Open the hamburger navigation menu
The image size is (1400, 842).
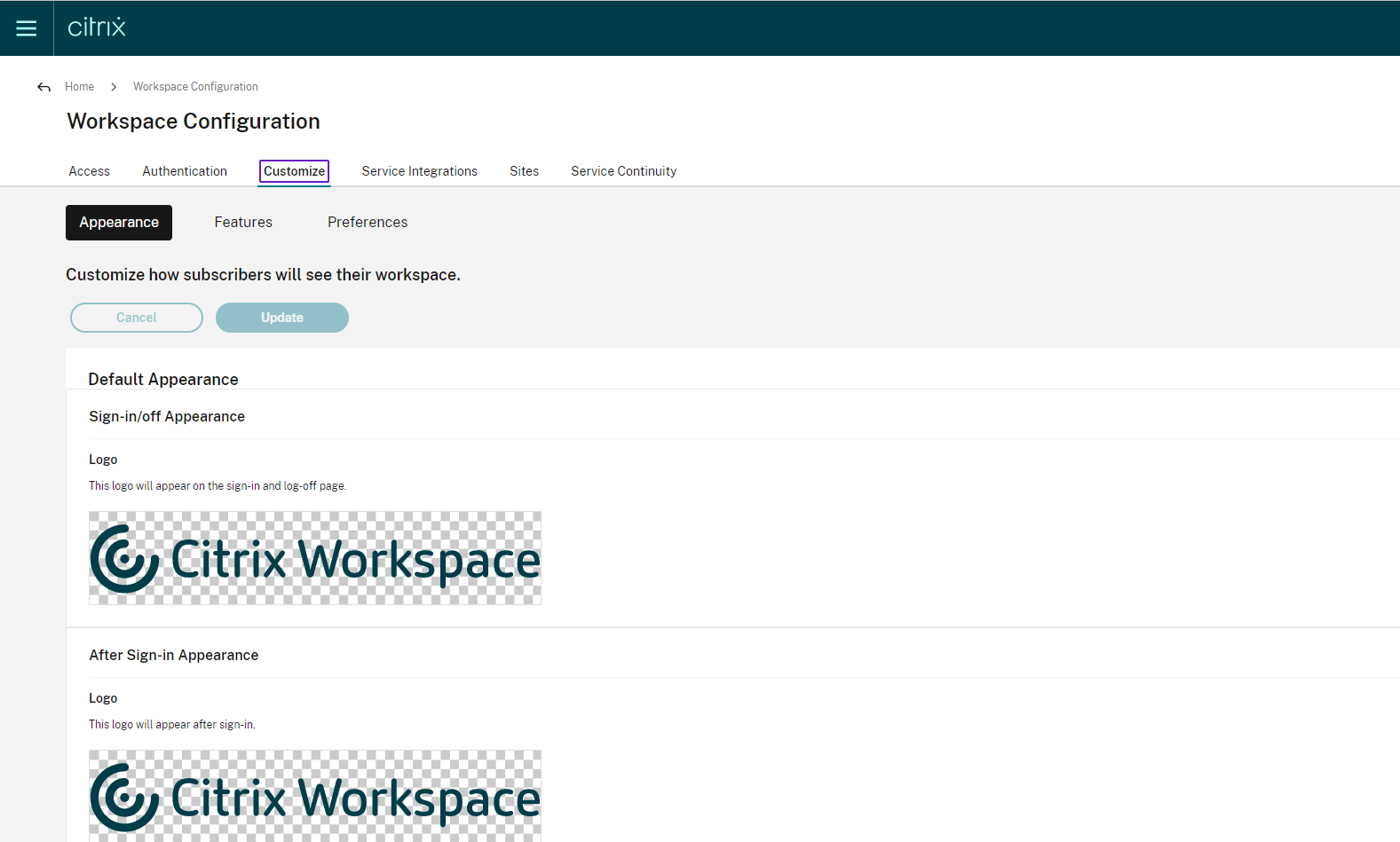pos(27,28)
